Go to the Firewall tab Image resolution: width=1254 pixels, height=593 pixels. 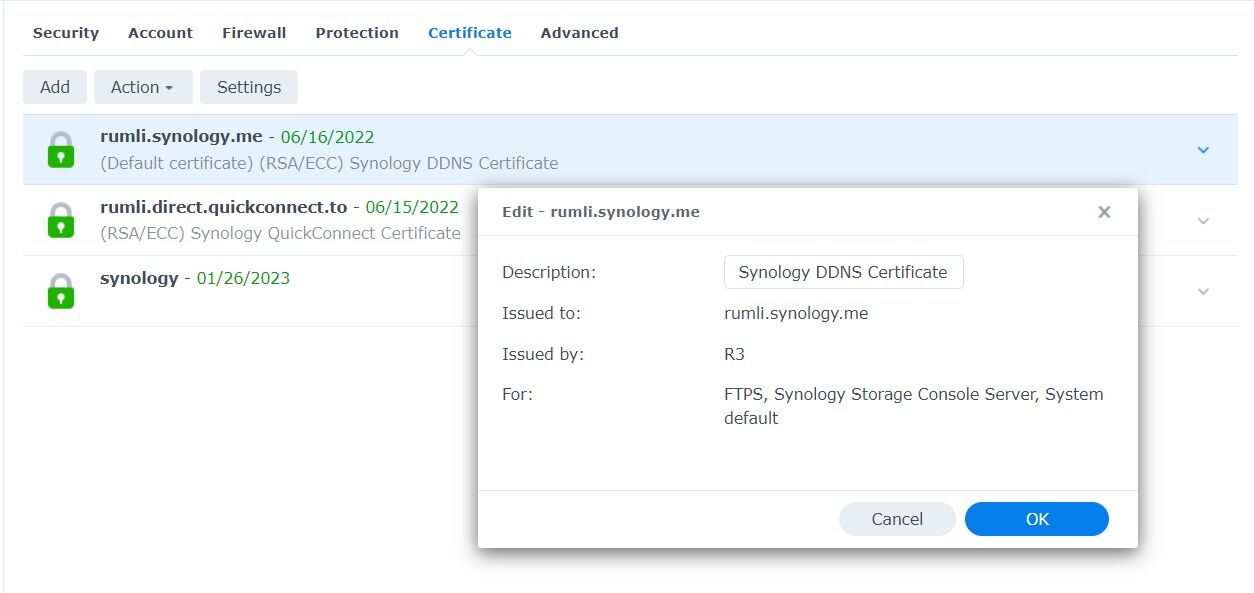coord(254,33)
